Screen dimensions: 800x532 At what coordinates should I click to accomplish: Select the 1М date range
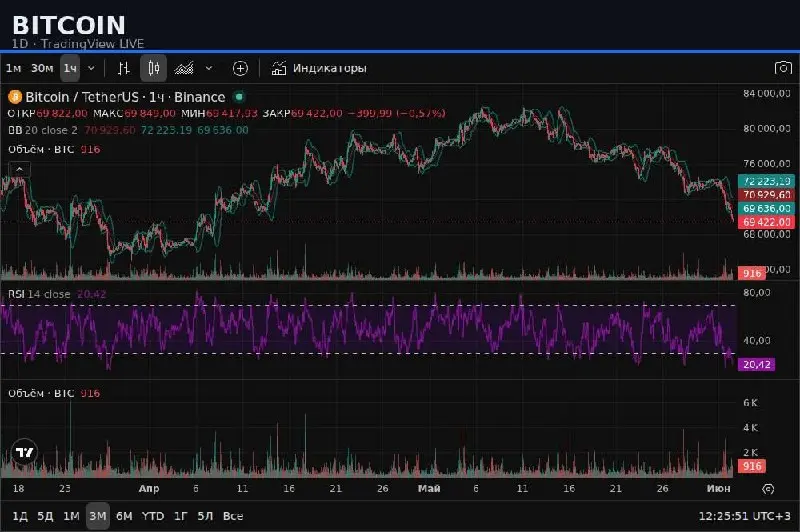71,516
